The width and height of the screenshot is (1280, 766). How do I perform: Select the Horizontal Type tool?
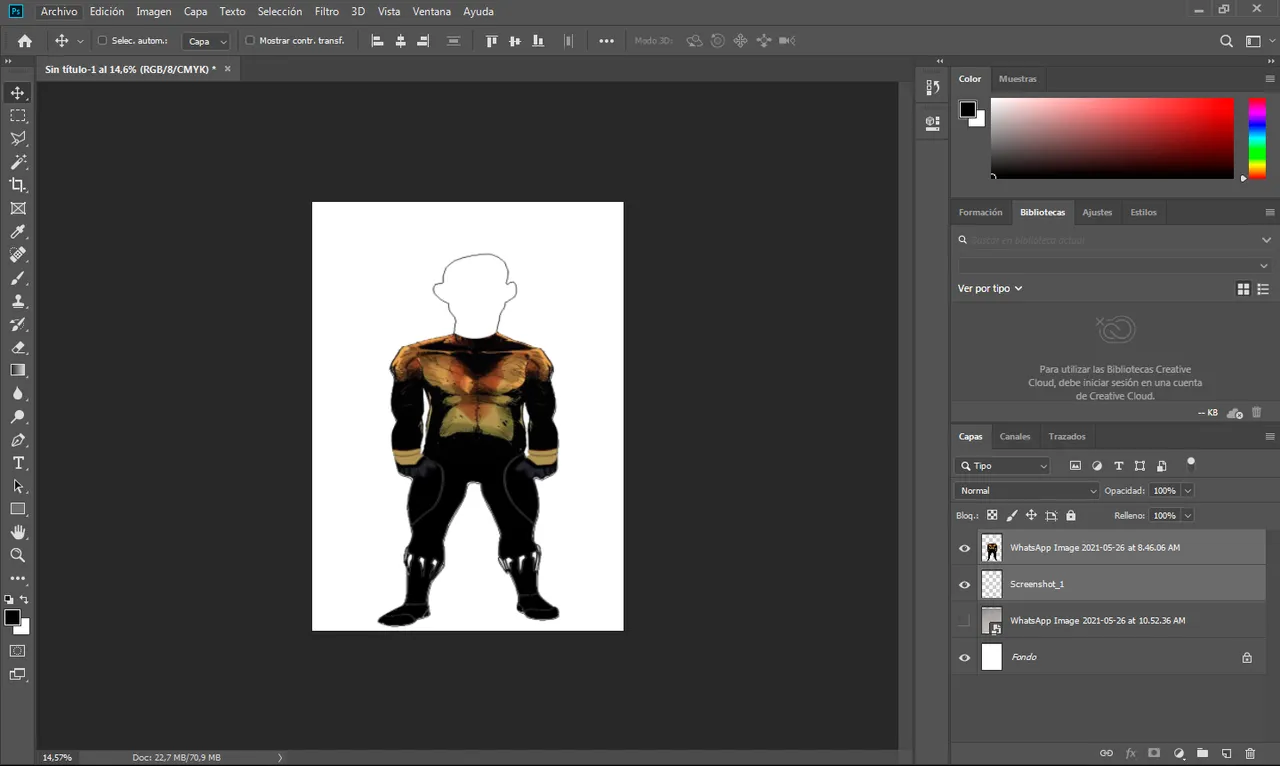click(x=18, y=463)
